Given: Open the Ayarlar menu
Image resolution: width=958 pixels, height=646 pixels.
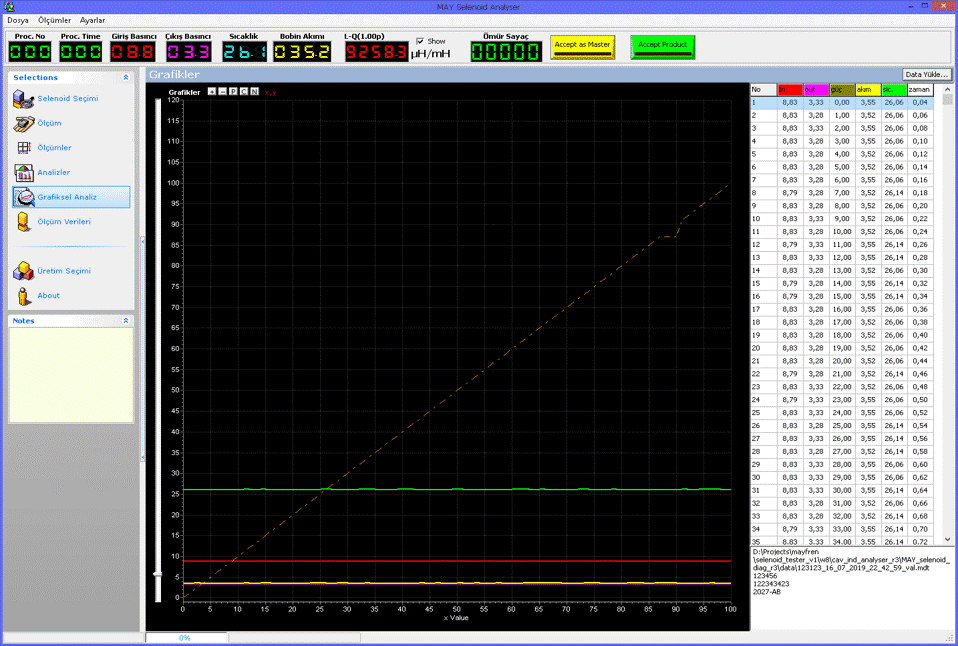Looking at the screenshot, I should [92, 20].
